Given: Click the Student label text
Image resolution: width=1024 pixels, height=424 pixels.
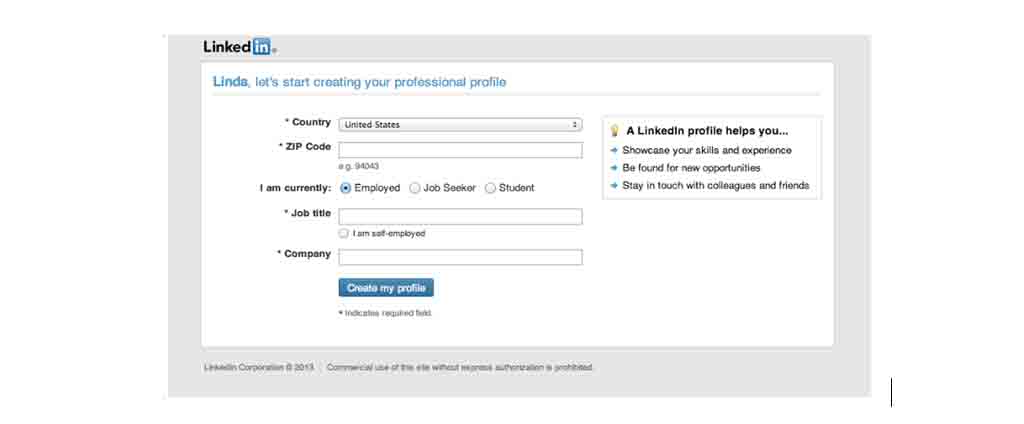Looking at the screenshot, I should click(517, 188).
